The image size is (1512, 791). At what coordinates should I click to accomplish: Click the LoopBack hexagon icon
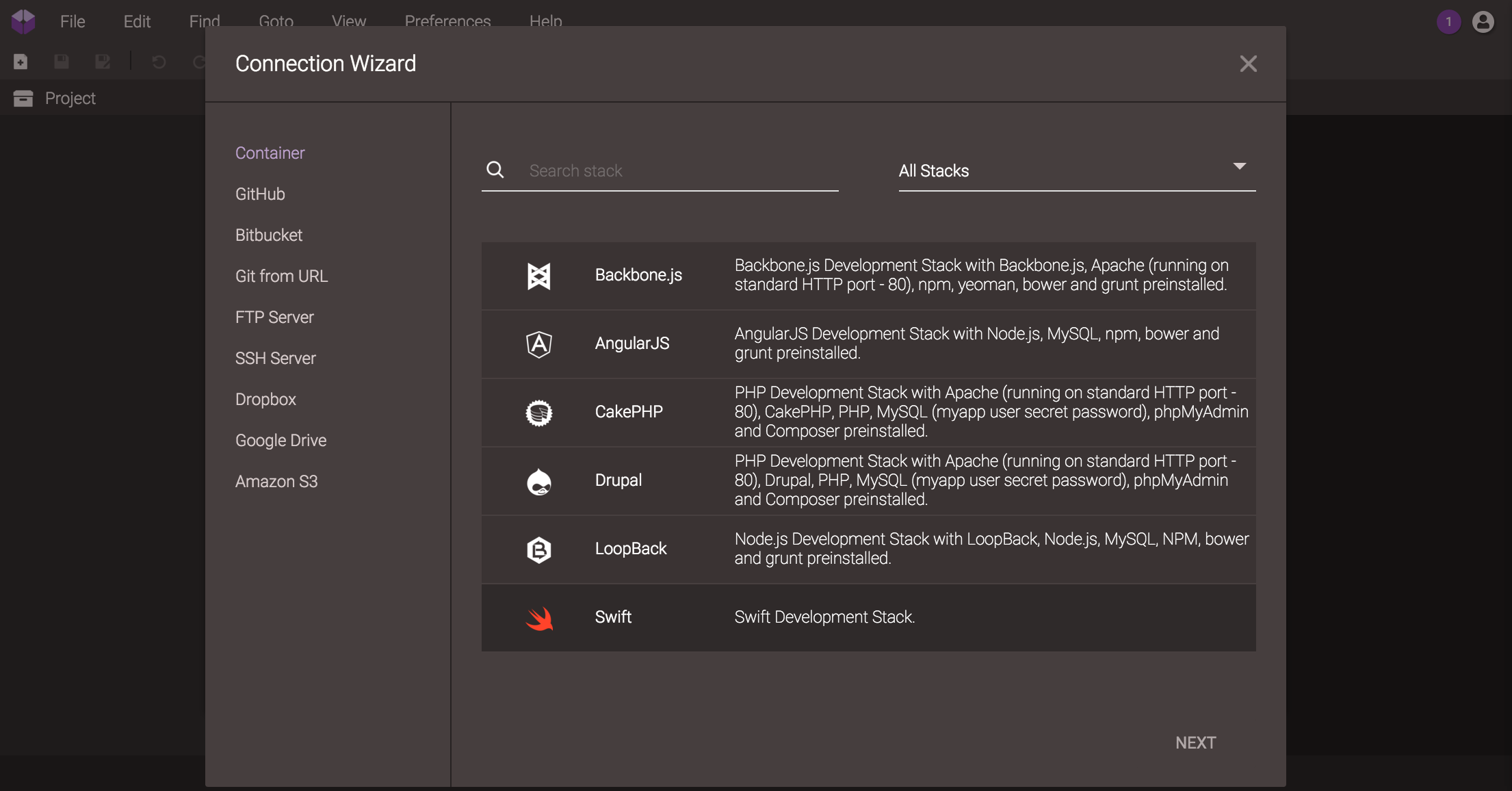[x=539, y=549]
